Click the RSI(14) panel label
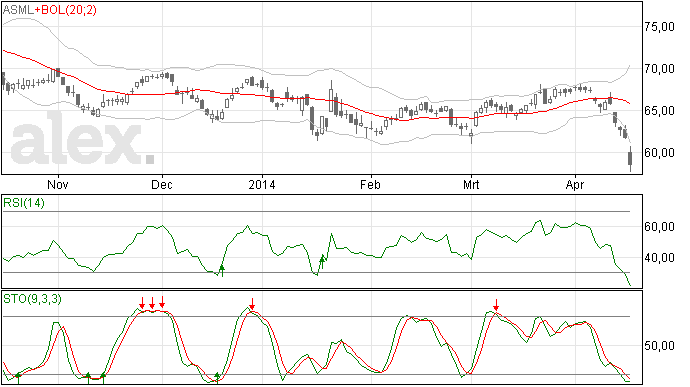The height and width of the screenshot is (387, 690). pos(24,203)
